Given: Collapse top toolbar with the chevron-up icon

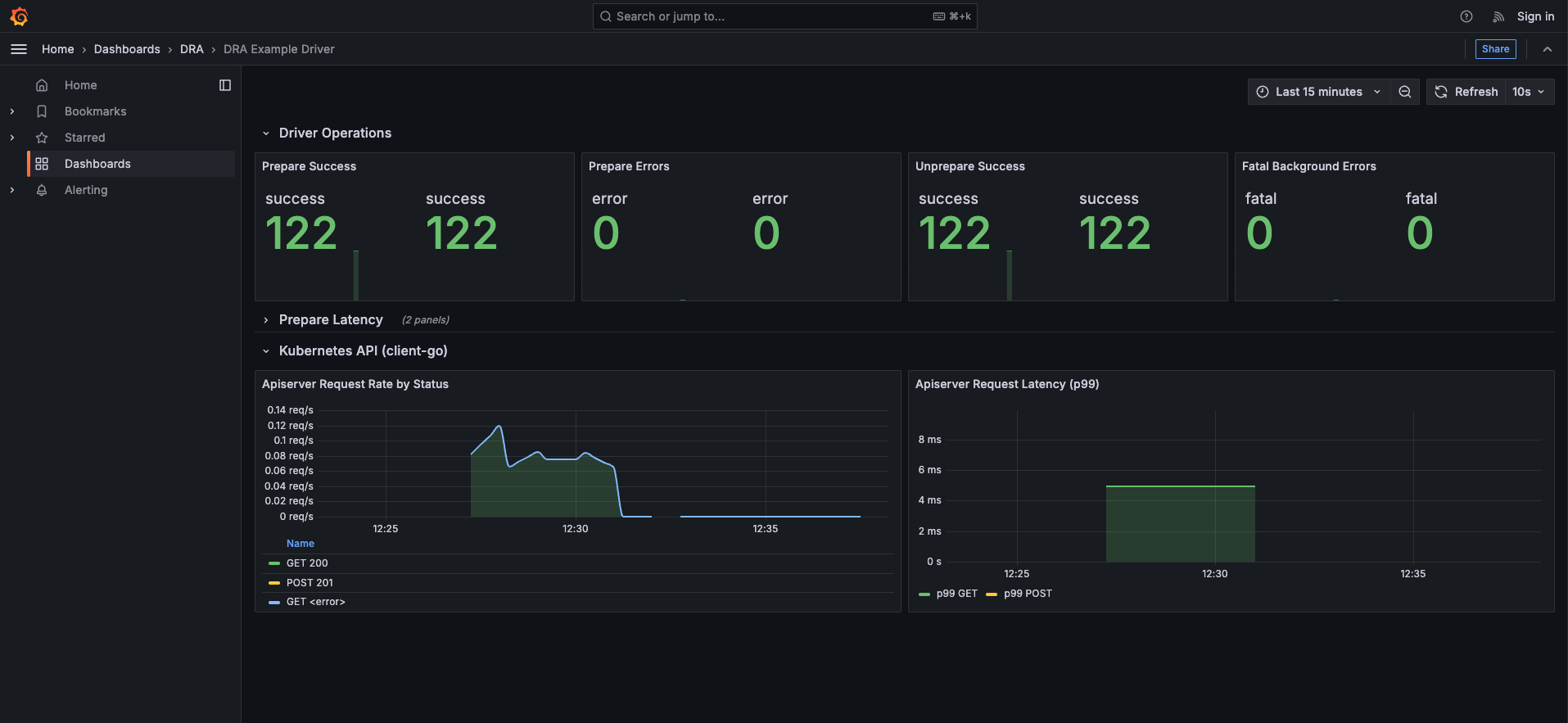Looking at the screenshot, I should 1548,49.
